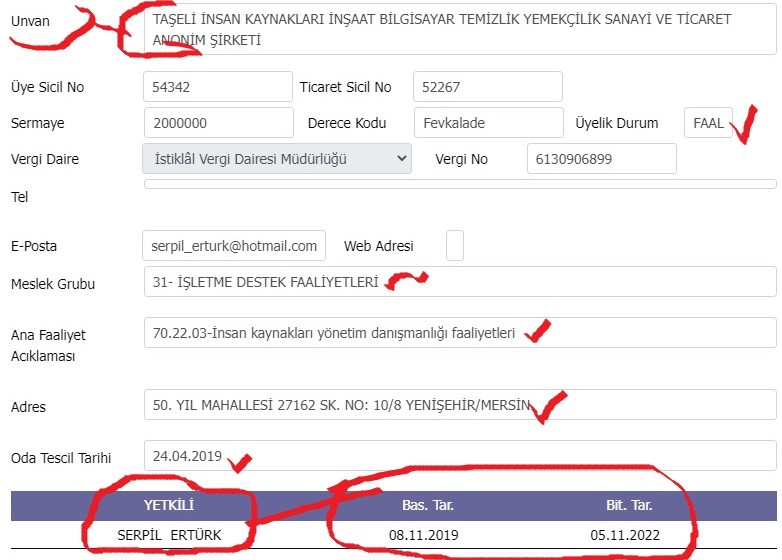Click the empty Web Adresi field
Viewport: 782px width, 560px height.
[455, 245]
